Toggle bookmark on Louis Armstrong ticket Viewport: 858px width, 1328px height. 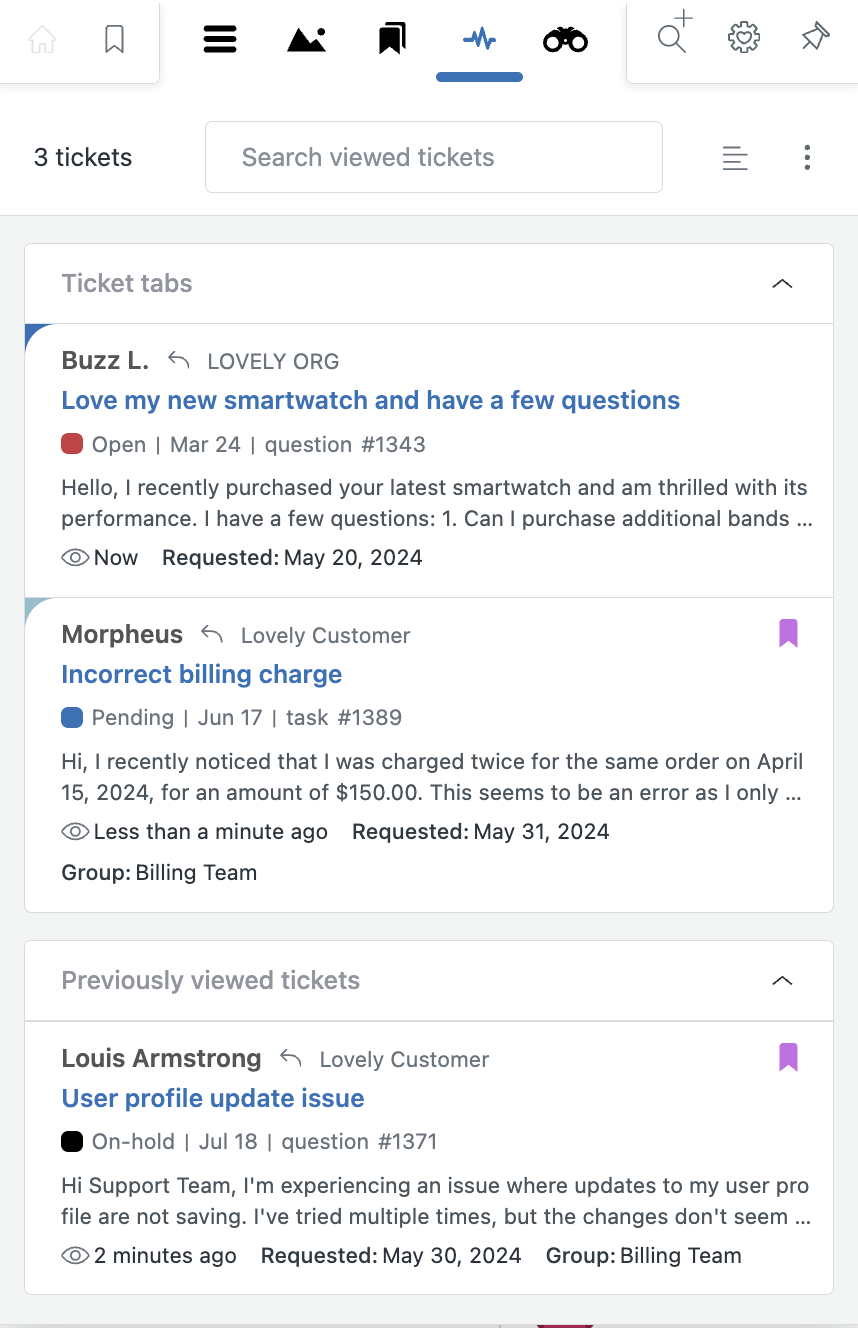[x=788, y=1057]
